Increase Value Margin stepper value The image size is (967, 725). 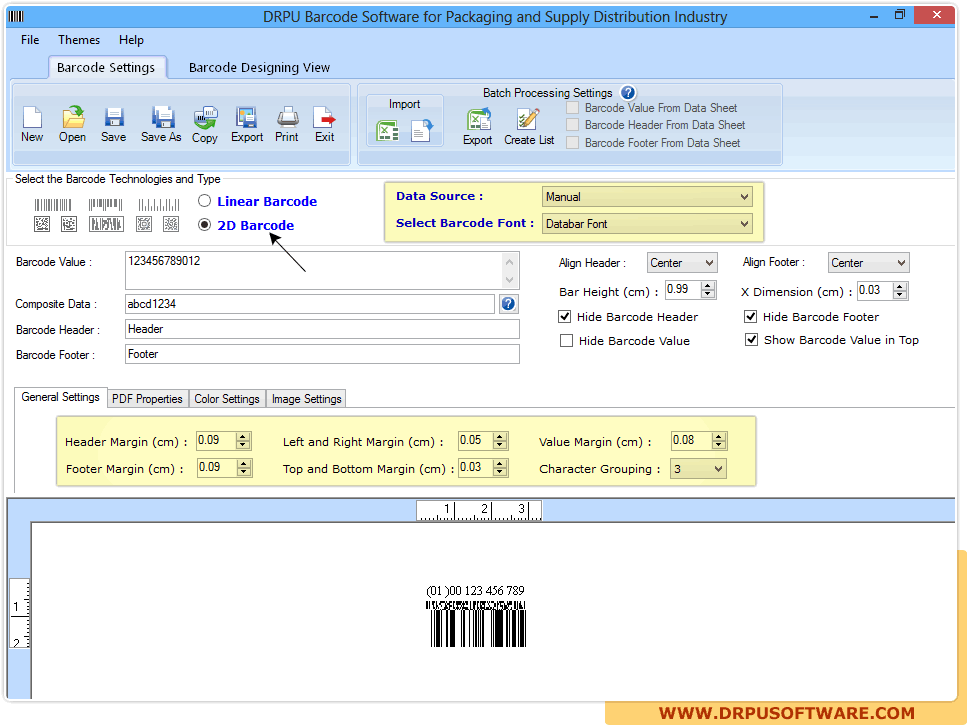coord(718,436)
